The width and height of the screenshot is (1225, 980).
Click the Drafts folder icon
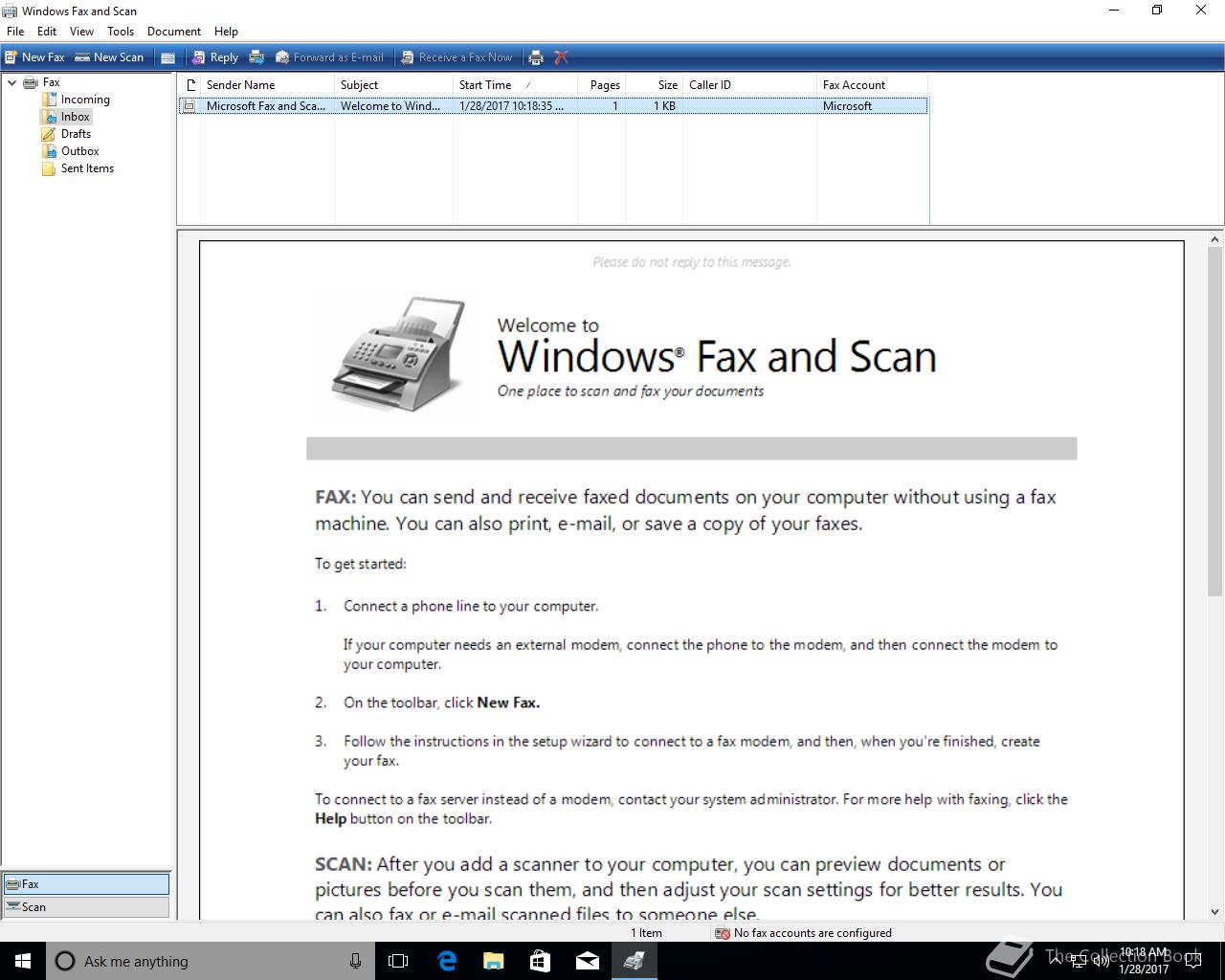point(49,134)
